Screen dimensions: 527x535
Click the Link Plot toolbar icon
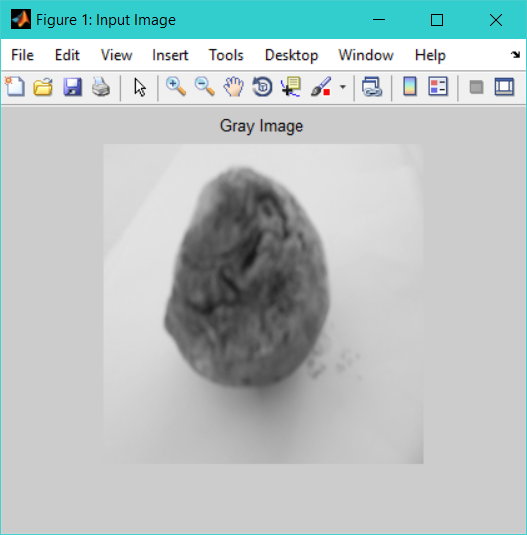(372, 87)
